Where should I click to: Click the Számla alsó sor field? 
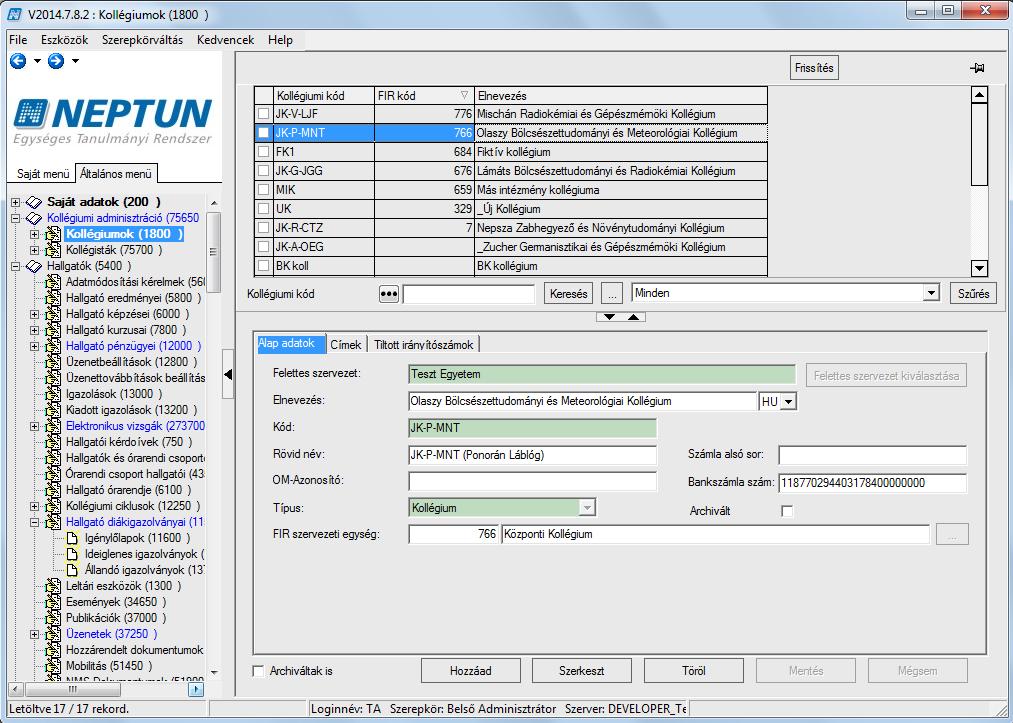coord(872,455)
